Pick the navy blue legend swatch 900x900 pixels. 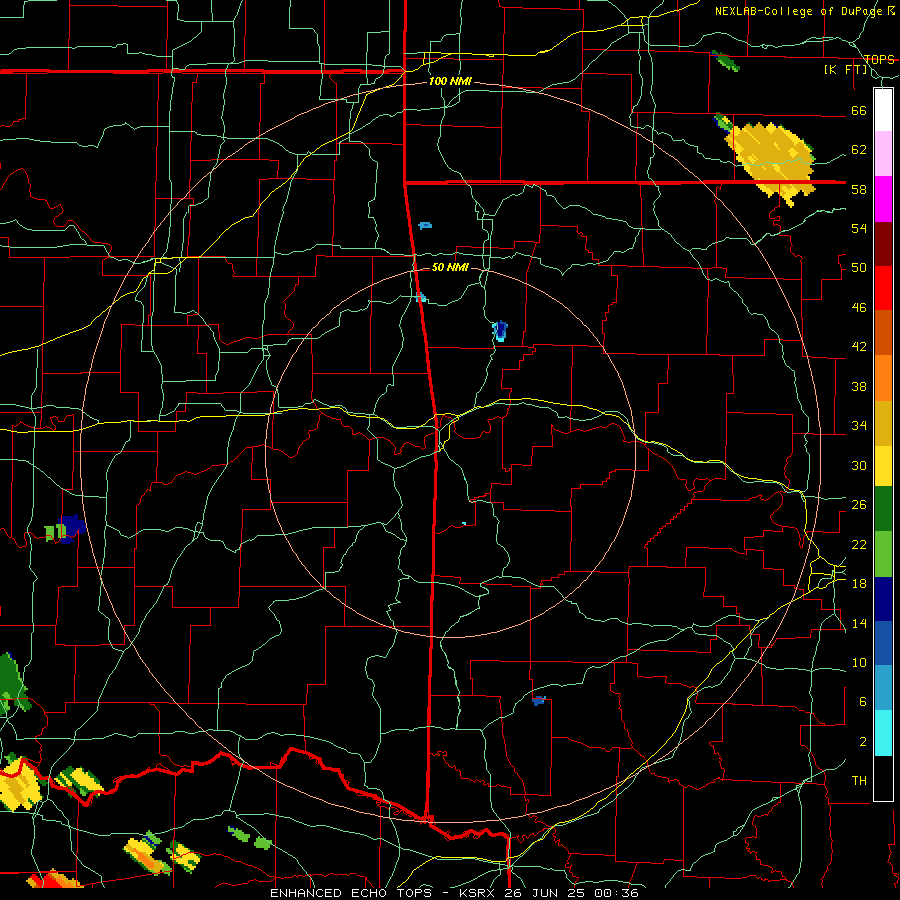[883, 599]
